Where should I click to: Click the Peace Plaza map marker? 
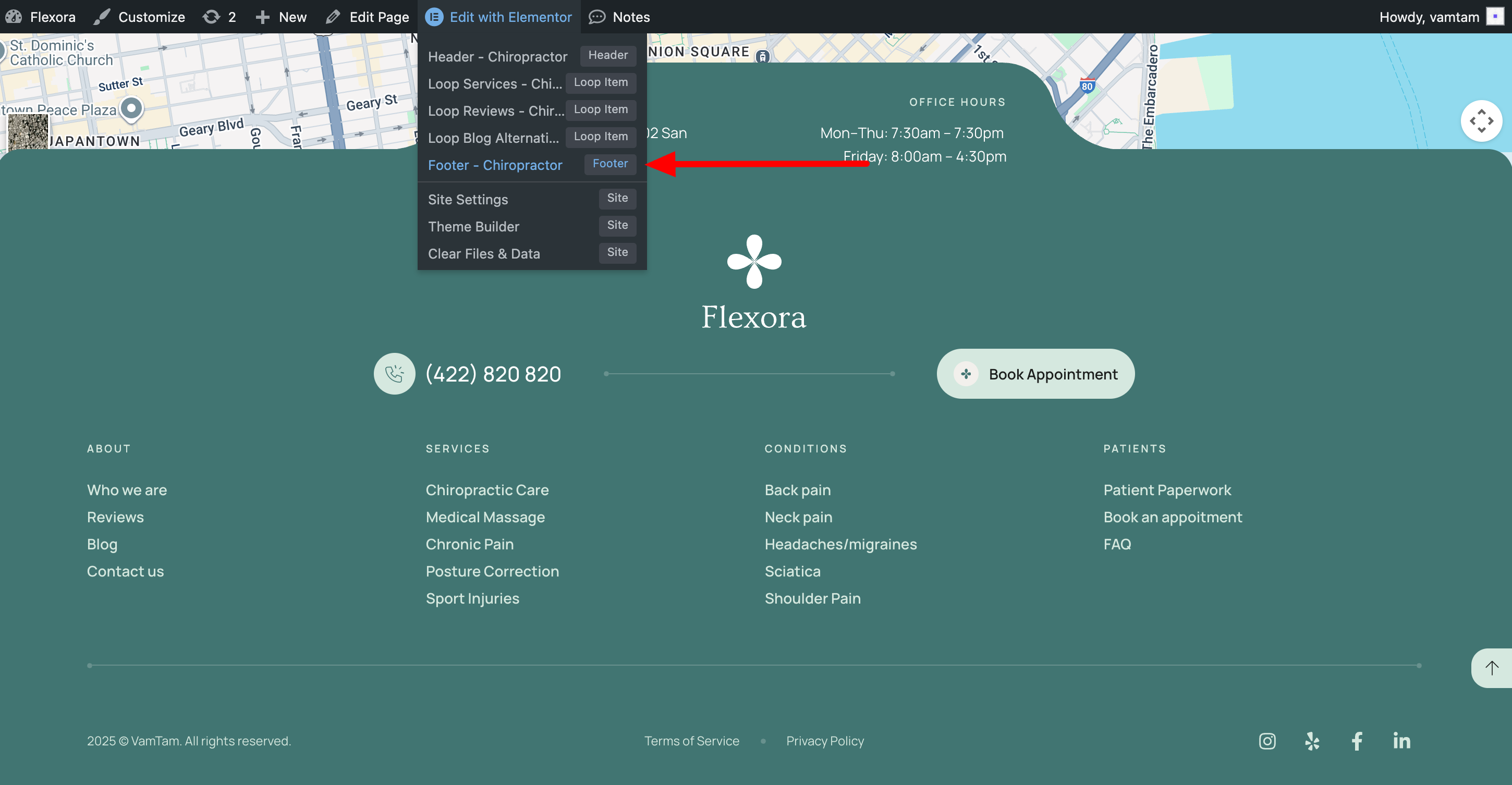(131, 108)
